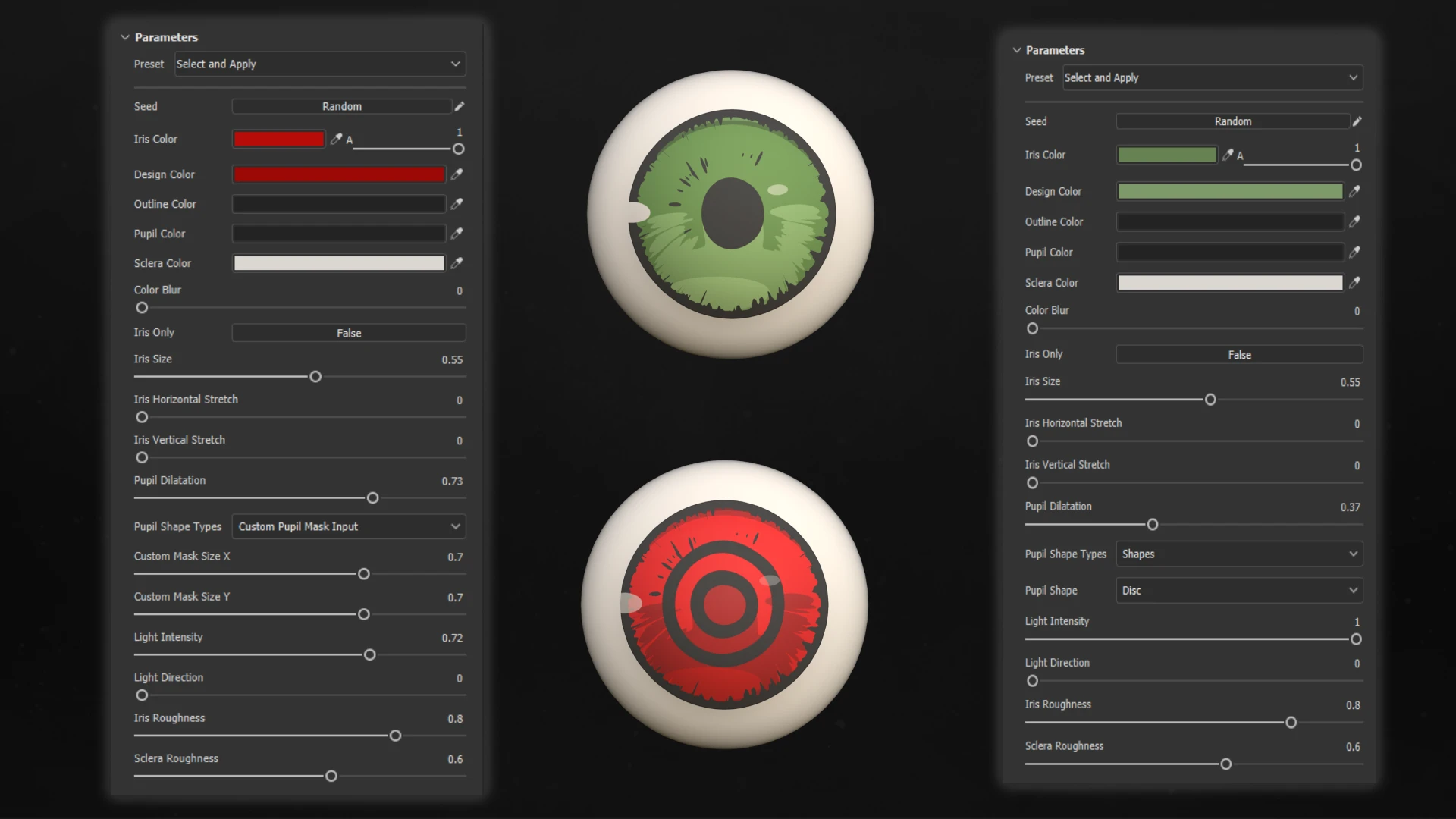The height and width of the screenshot is (819, 1456).
Task: Click the Outline Color eyedropper in right panel
Action: click(1354, 221)
